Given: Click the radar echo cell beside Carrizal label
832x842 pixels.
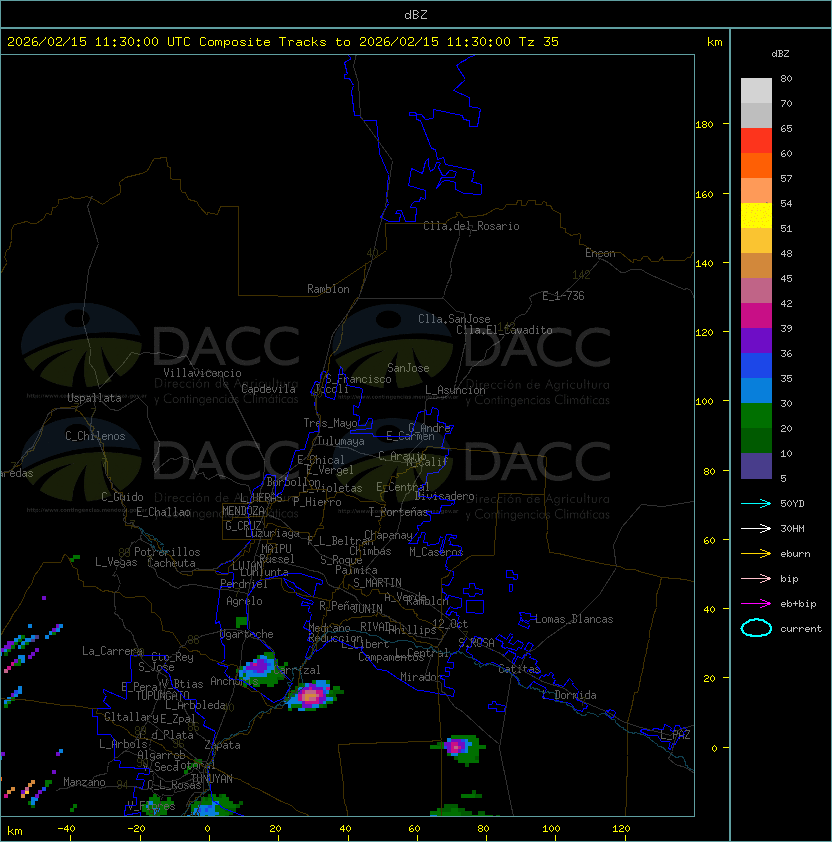Looking at the screenshot, I should pyautogui.click(x=261, y=669).
